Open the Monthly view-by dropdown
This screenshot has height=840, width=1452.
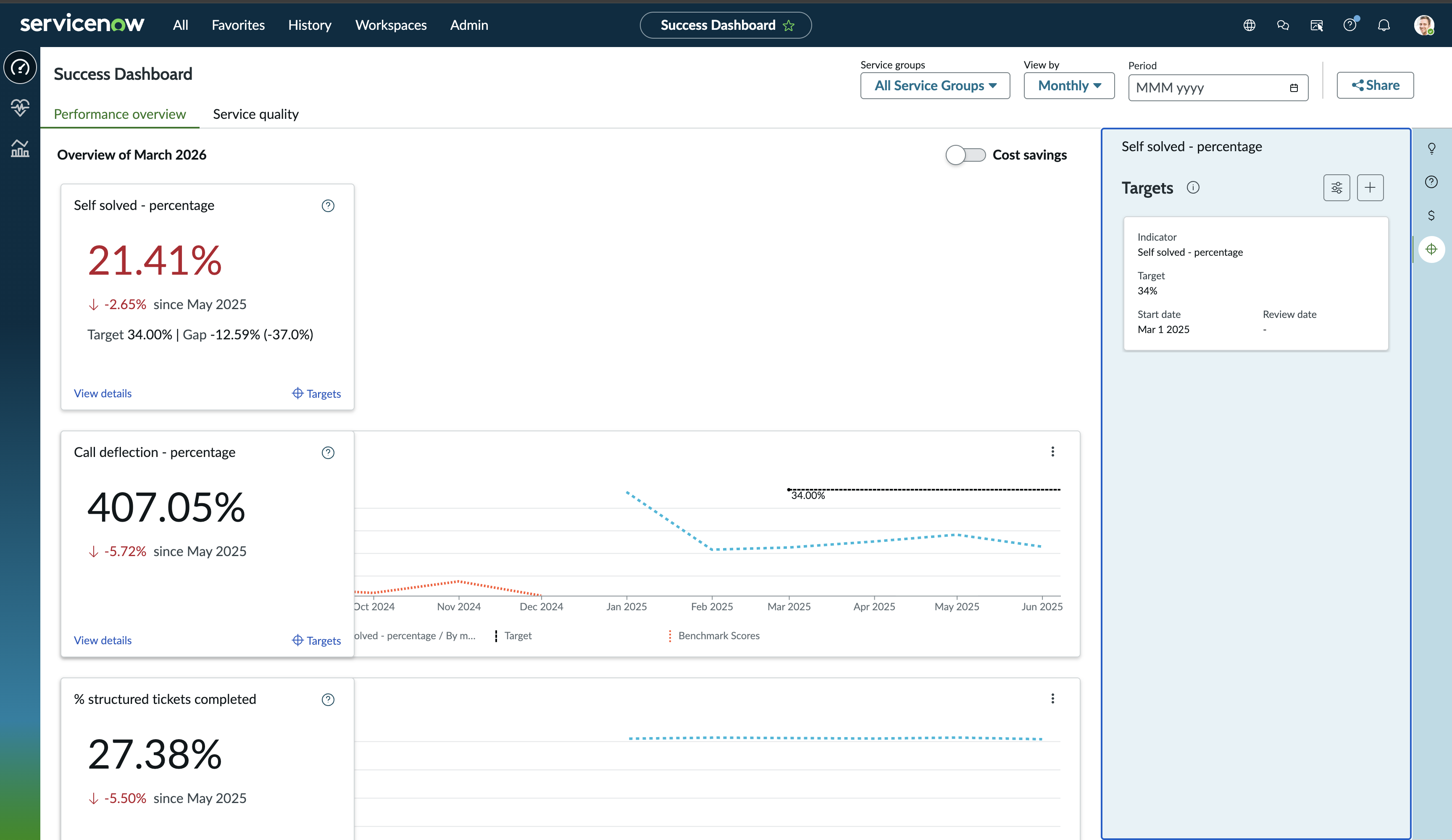point(1069,85)
